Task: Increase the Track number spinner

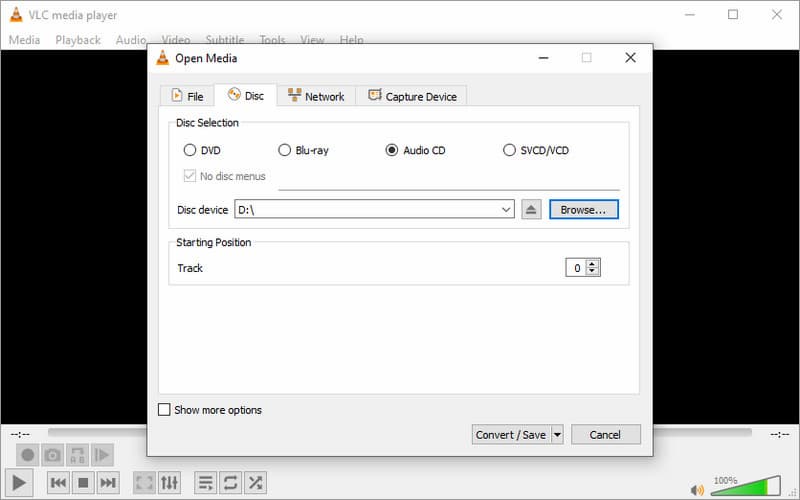Action: click(592, 264)
